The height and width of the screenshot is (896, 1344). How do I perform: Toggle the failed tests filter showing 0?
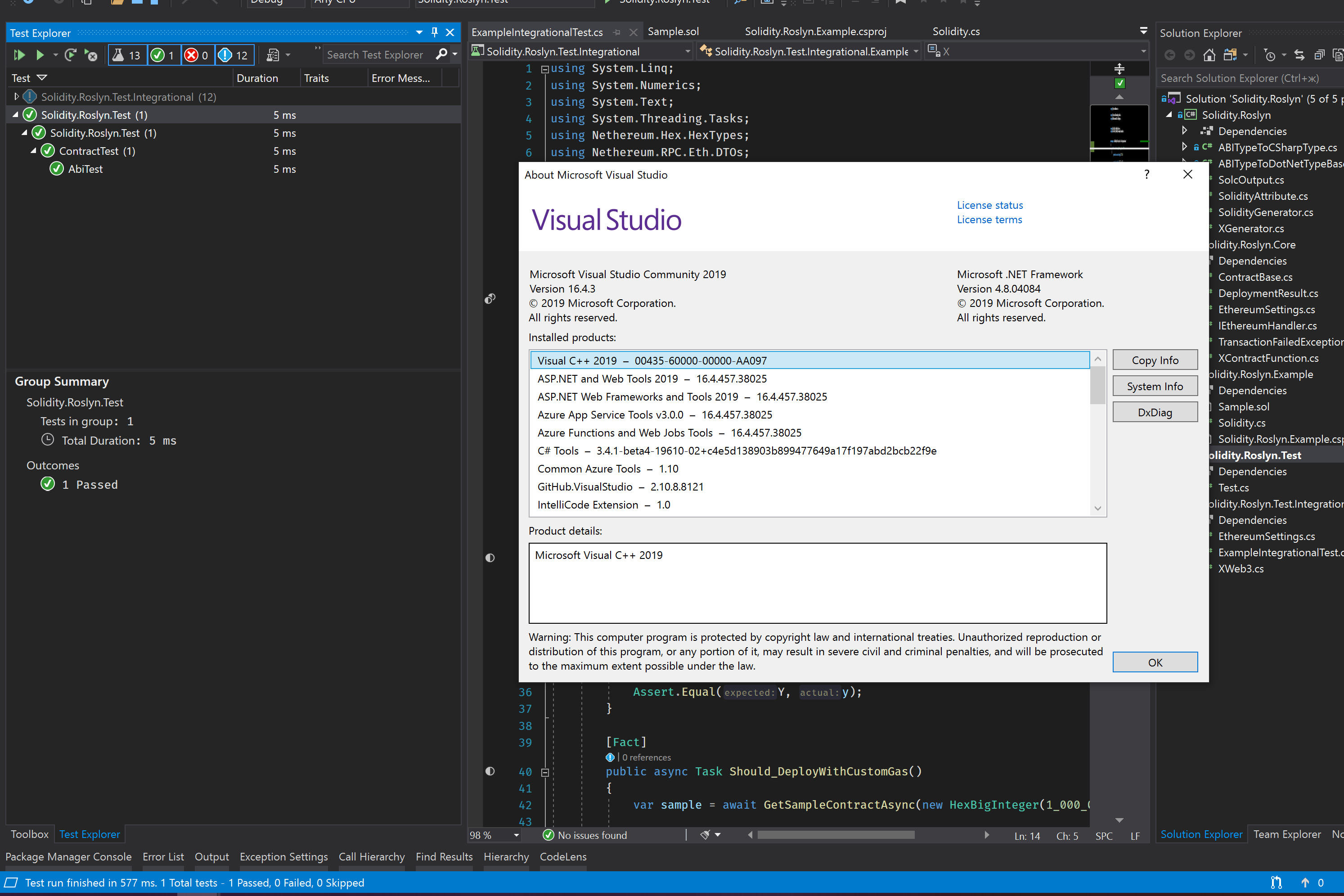click(x=198, y=55)
